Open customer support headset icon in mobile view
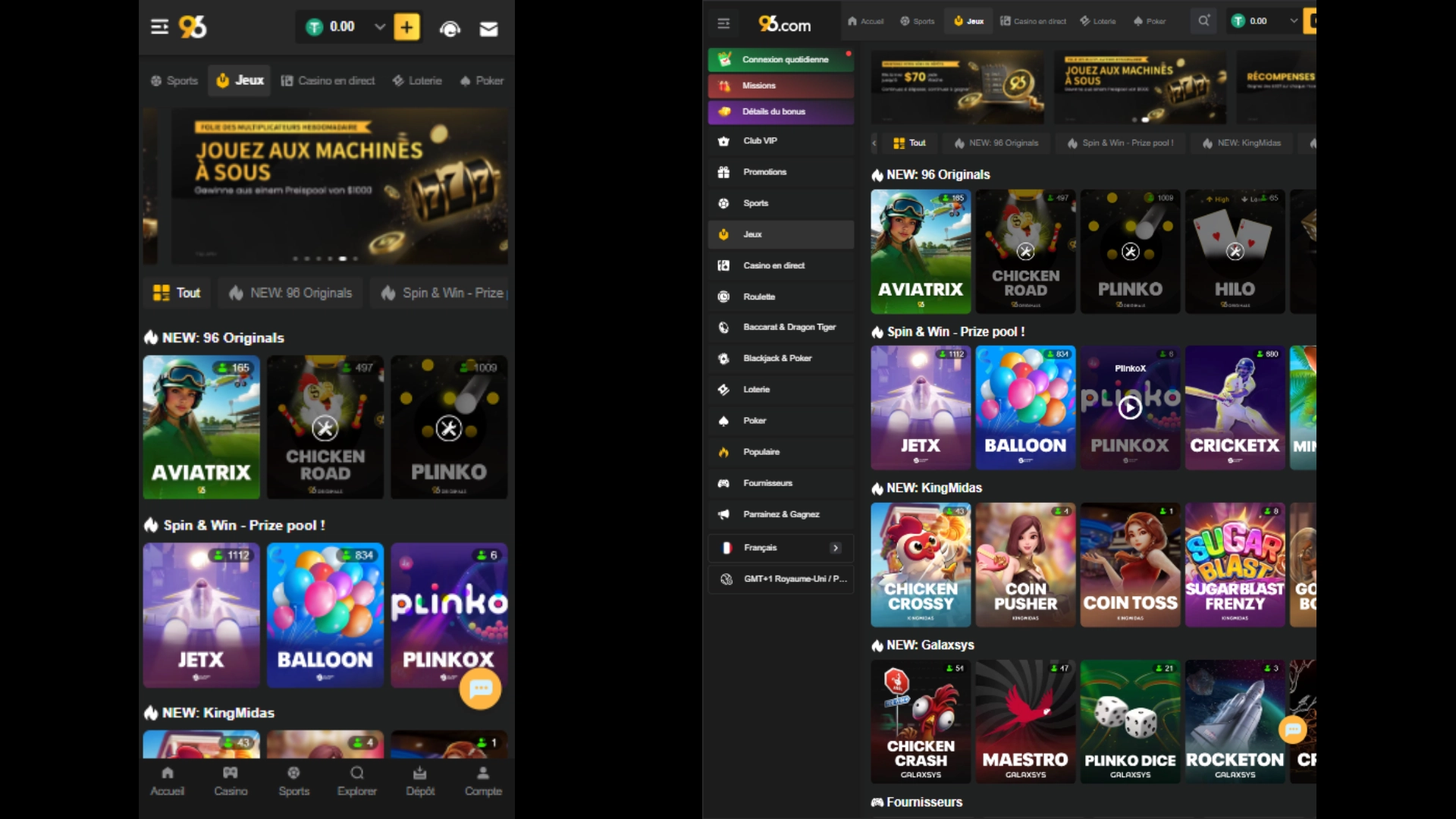1456x819 pixels. click(450, 29)
